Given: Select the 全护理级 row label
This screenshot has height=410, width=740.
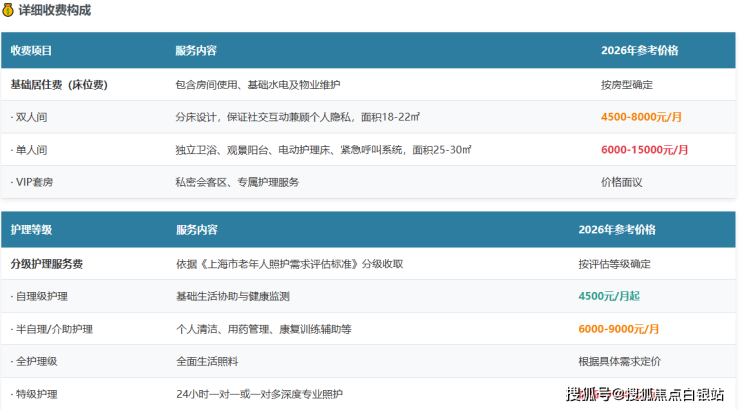Looking at the screenshot, I should pyautogui.click(x=34, y=361).
